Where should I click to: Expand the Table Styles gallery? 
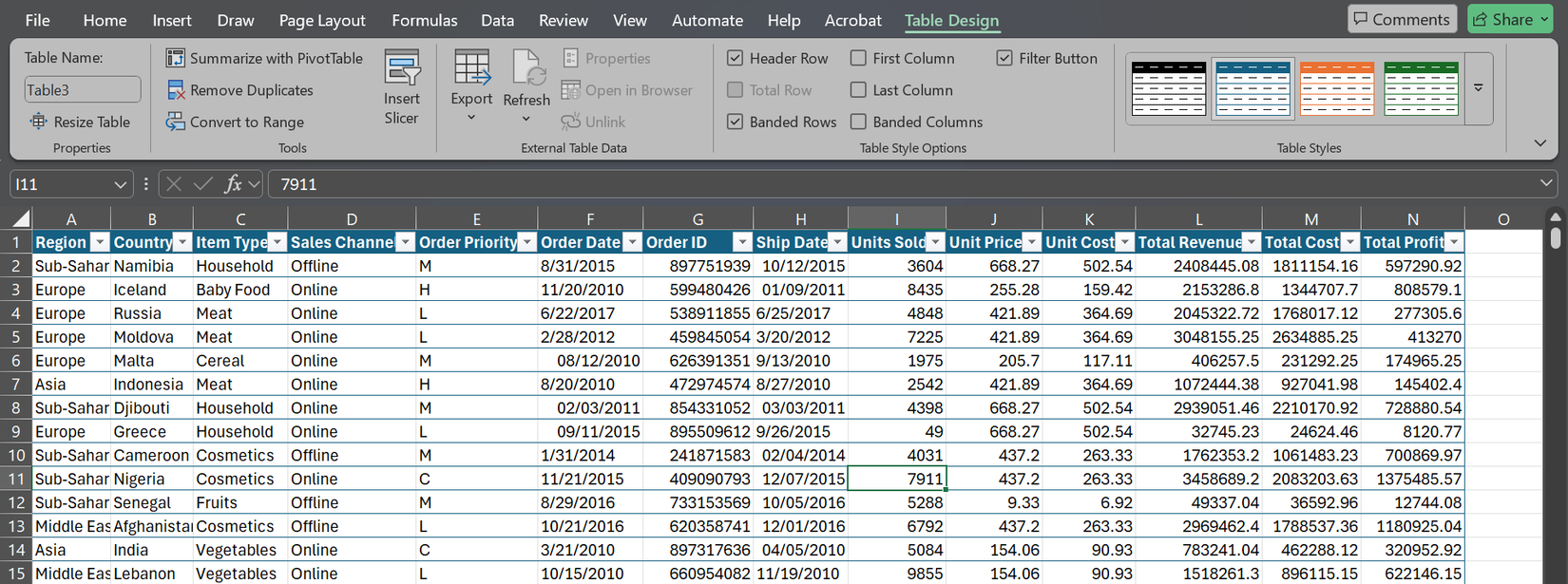coord(1479,88)
